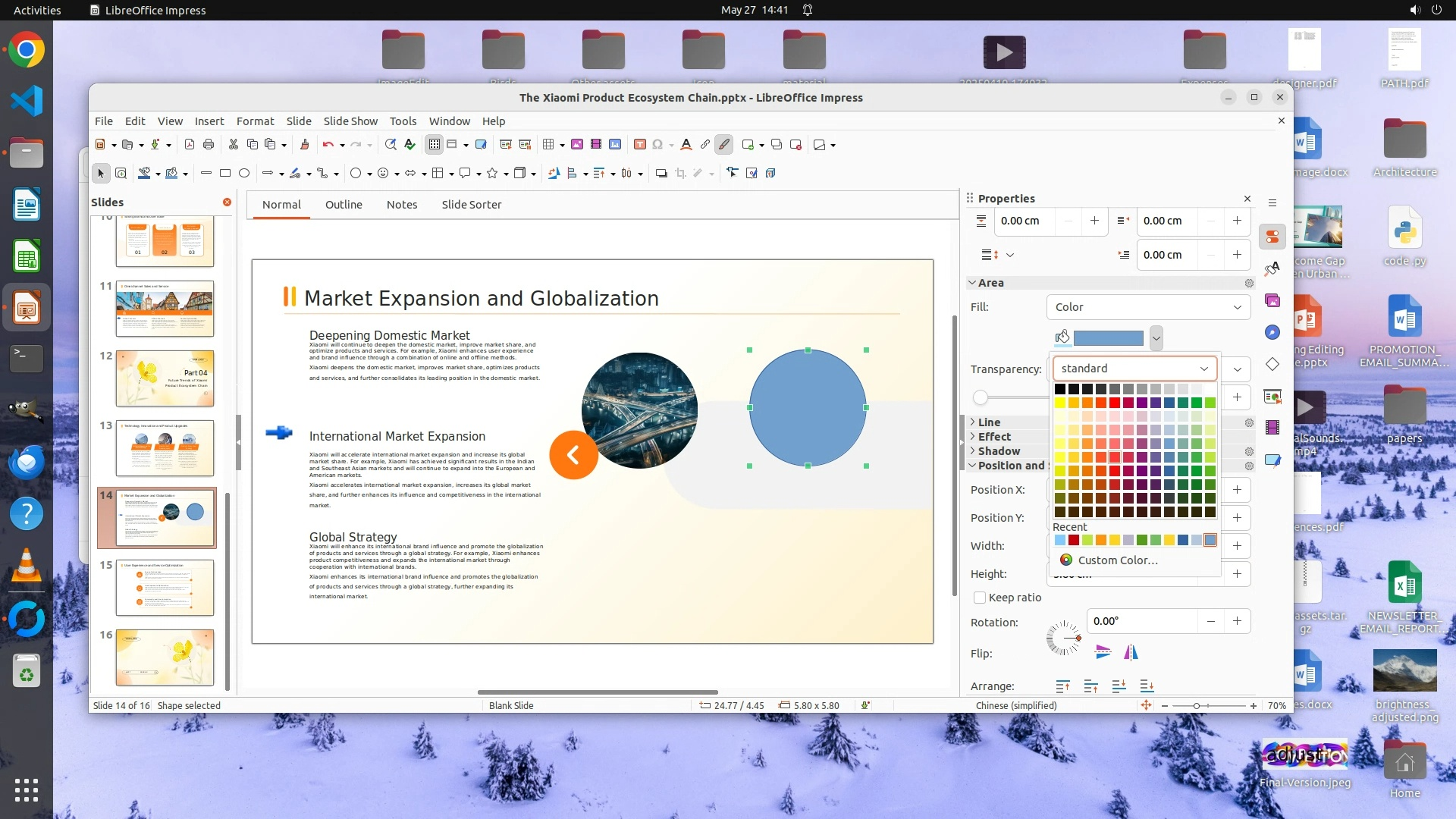Enable the Keep ratio checkbox
1456x819 pixels.
pyautogui.click(x=980, y=598)
